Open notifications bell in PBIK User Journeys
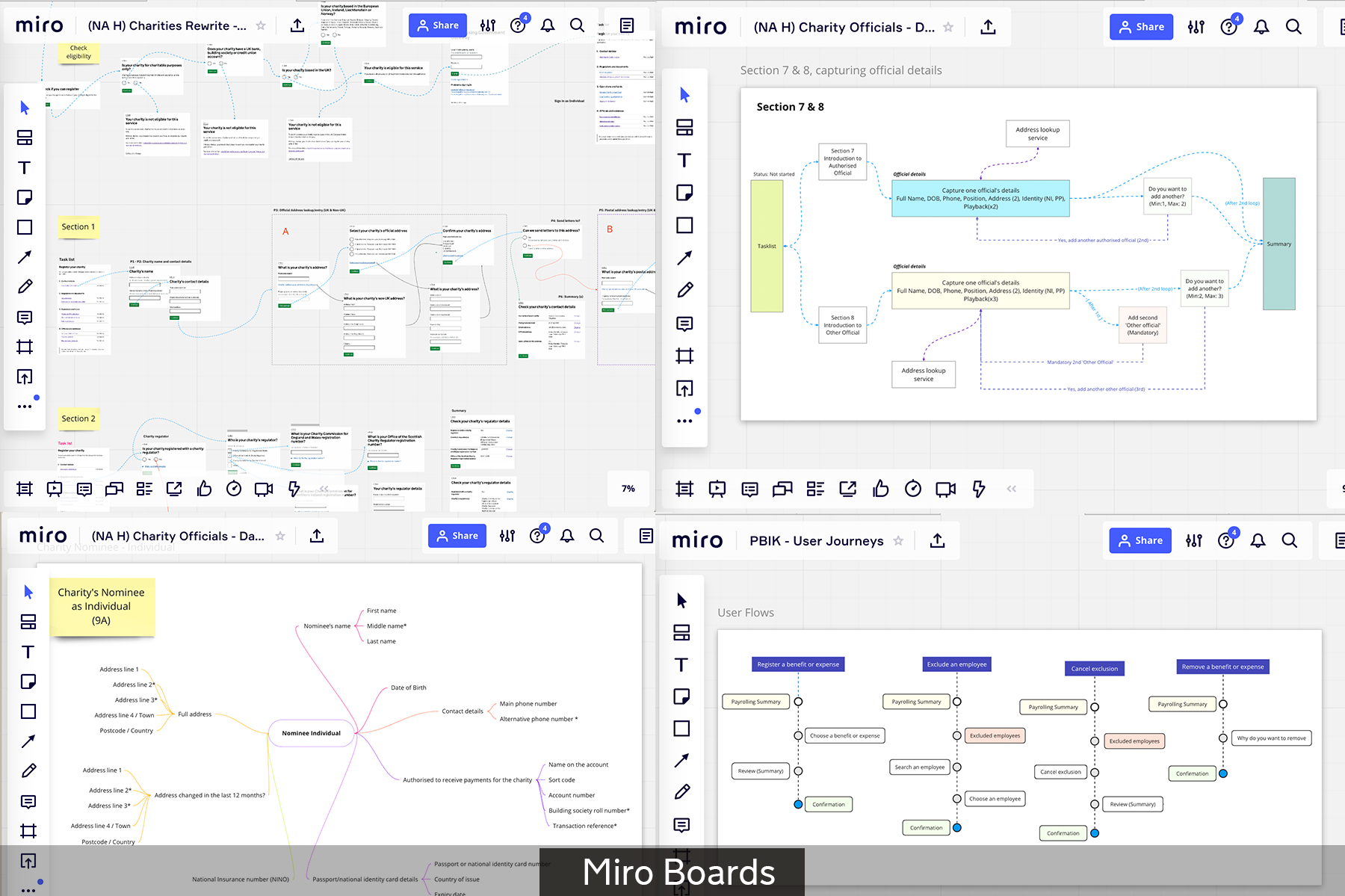This screenshot has width=1345, height=896. (x=1258, y=540)
